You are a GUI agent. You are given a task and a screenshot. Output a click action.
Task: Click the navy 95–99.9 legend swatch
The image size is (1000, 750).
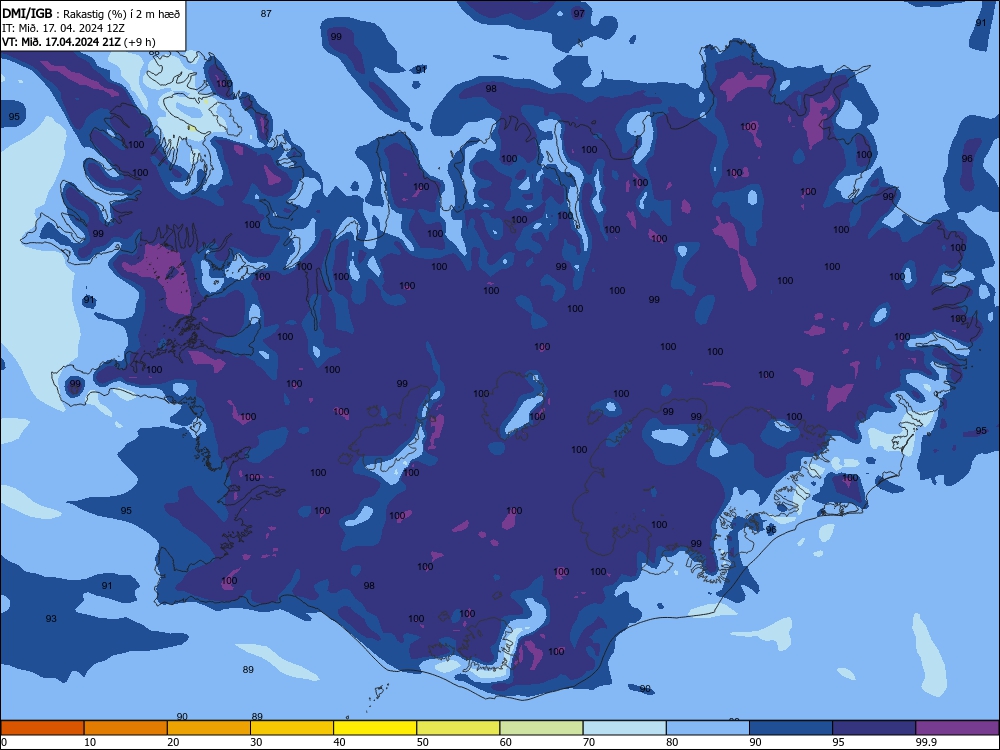874,728
